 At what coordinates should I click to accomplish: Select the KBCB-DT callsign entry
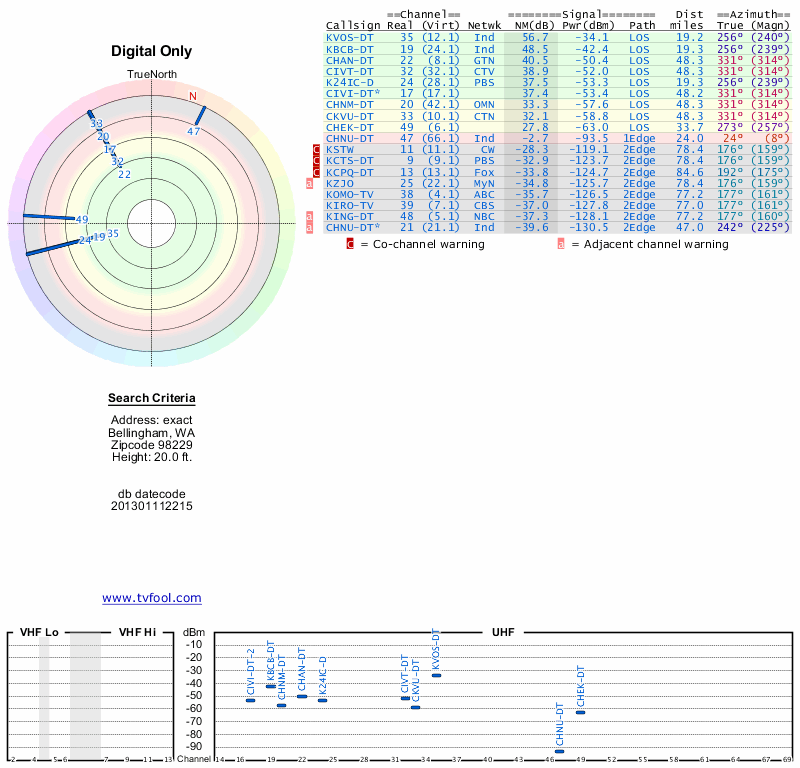coord(350,48)
